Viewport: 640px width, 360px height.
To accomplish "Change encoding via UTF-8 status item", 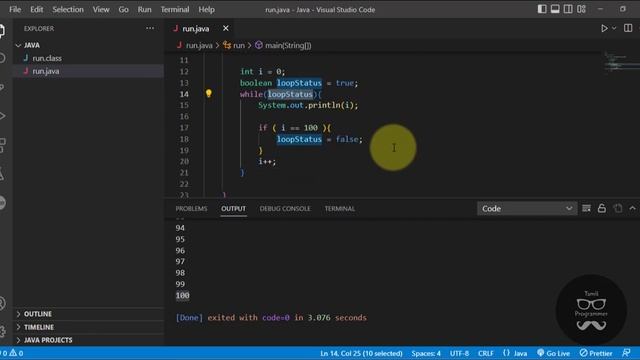I will click(x=459, y=353).
